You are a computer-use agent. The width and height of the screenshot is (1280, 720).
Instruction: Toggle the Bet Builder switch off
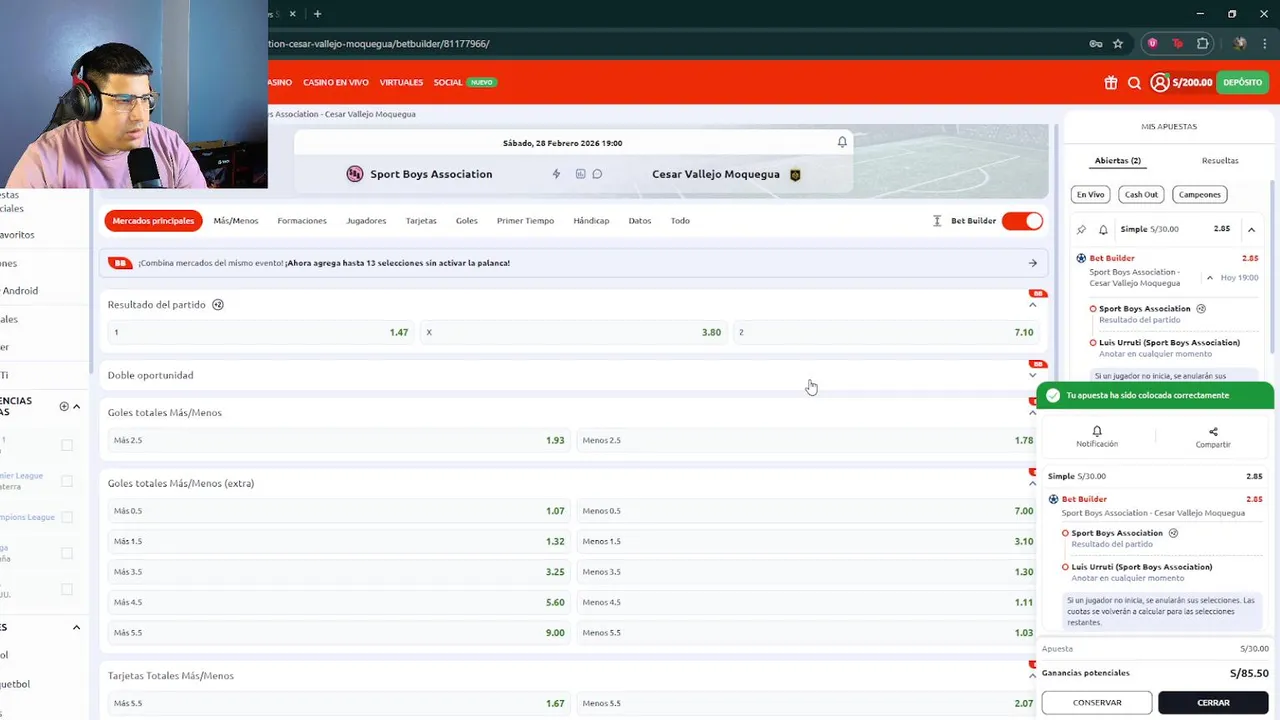(x=1022, y=221)
